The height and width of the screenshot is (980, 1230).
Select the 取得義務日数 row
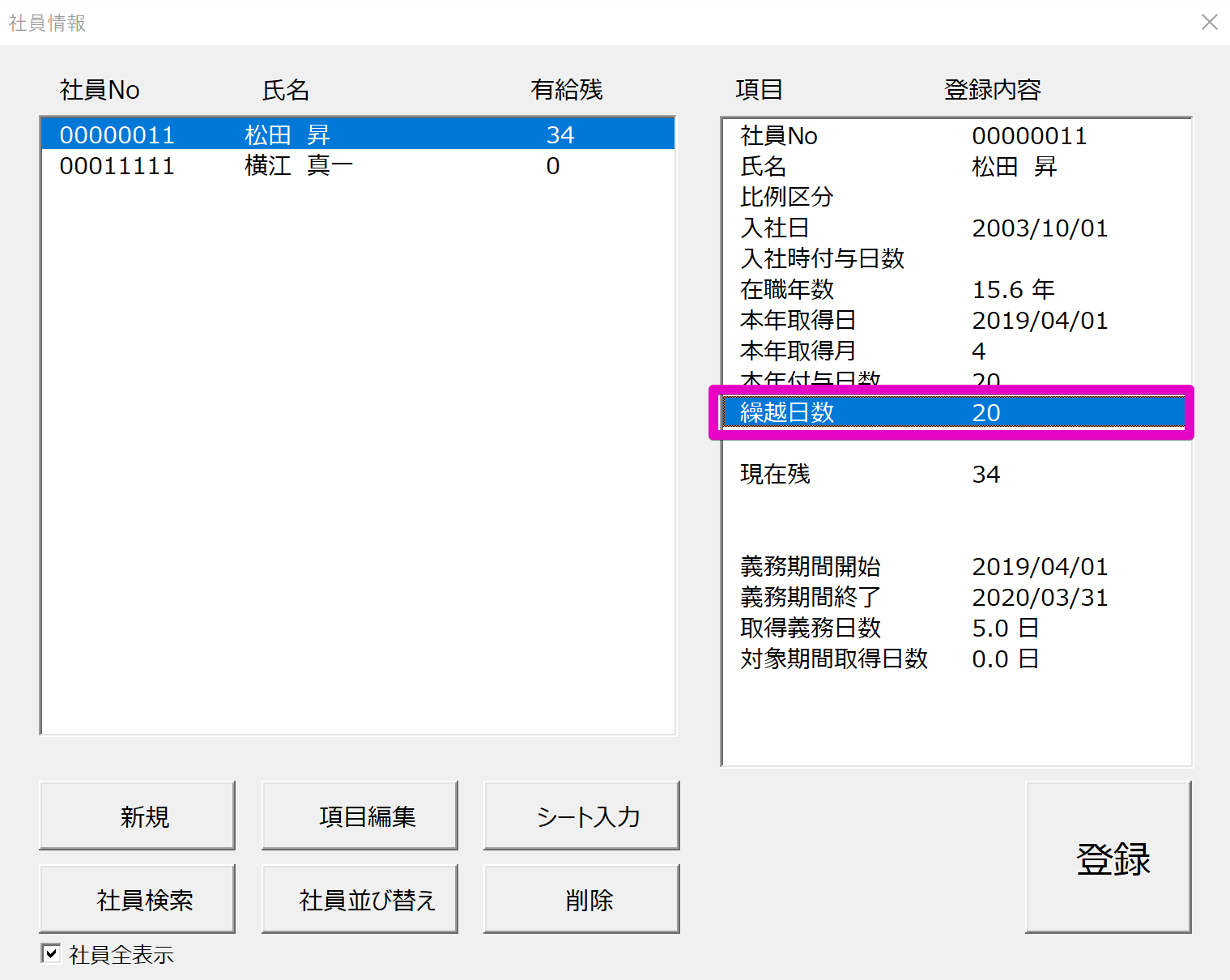[x=954, y=628]
